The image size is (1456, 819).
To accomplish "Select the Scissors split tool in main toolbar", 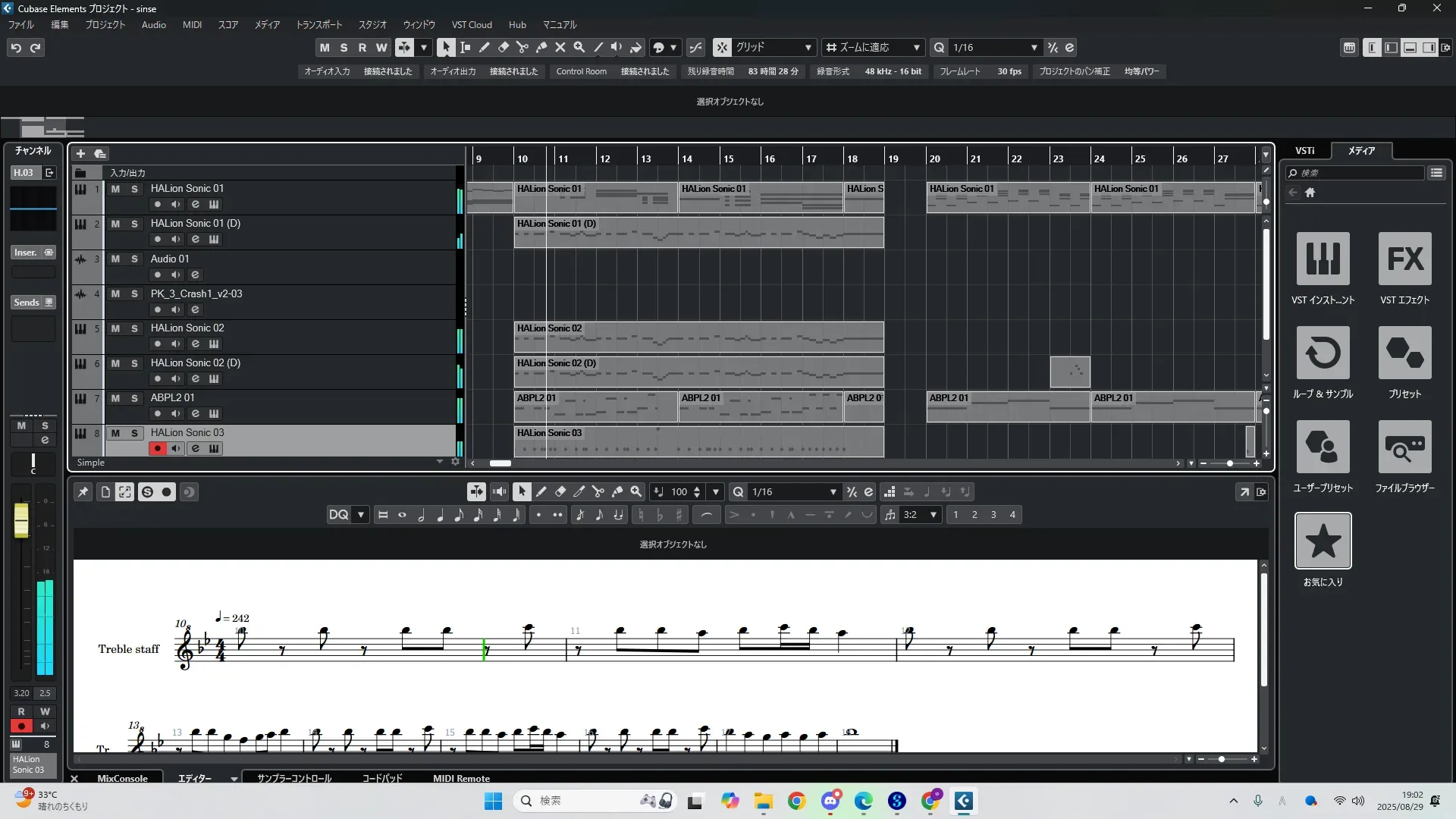I will pos(522,47).
